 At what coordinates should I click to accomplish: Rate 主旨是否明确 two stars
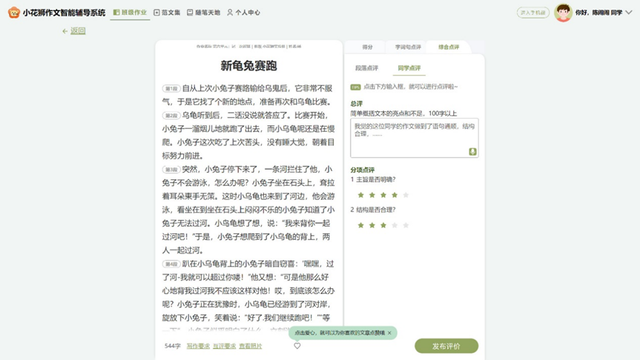point(372,195)
